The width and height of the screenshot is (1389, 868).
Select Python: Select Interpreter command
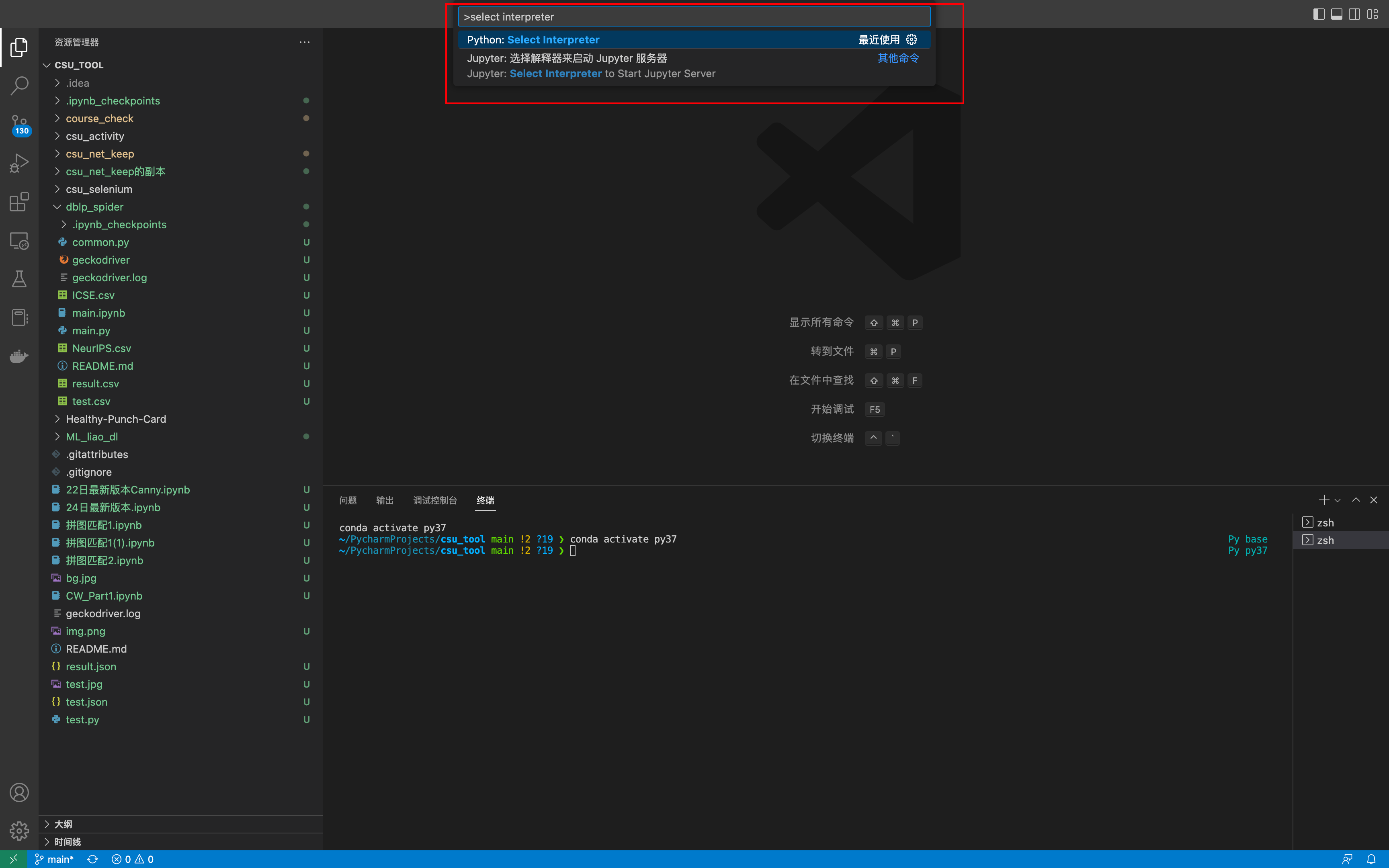click(x=533, y=40)
